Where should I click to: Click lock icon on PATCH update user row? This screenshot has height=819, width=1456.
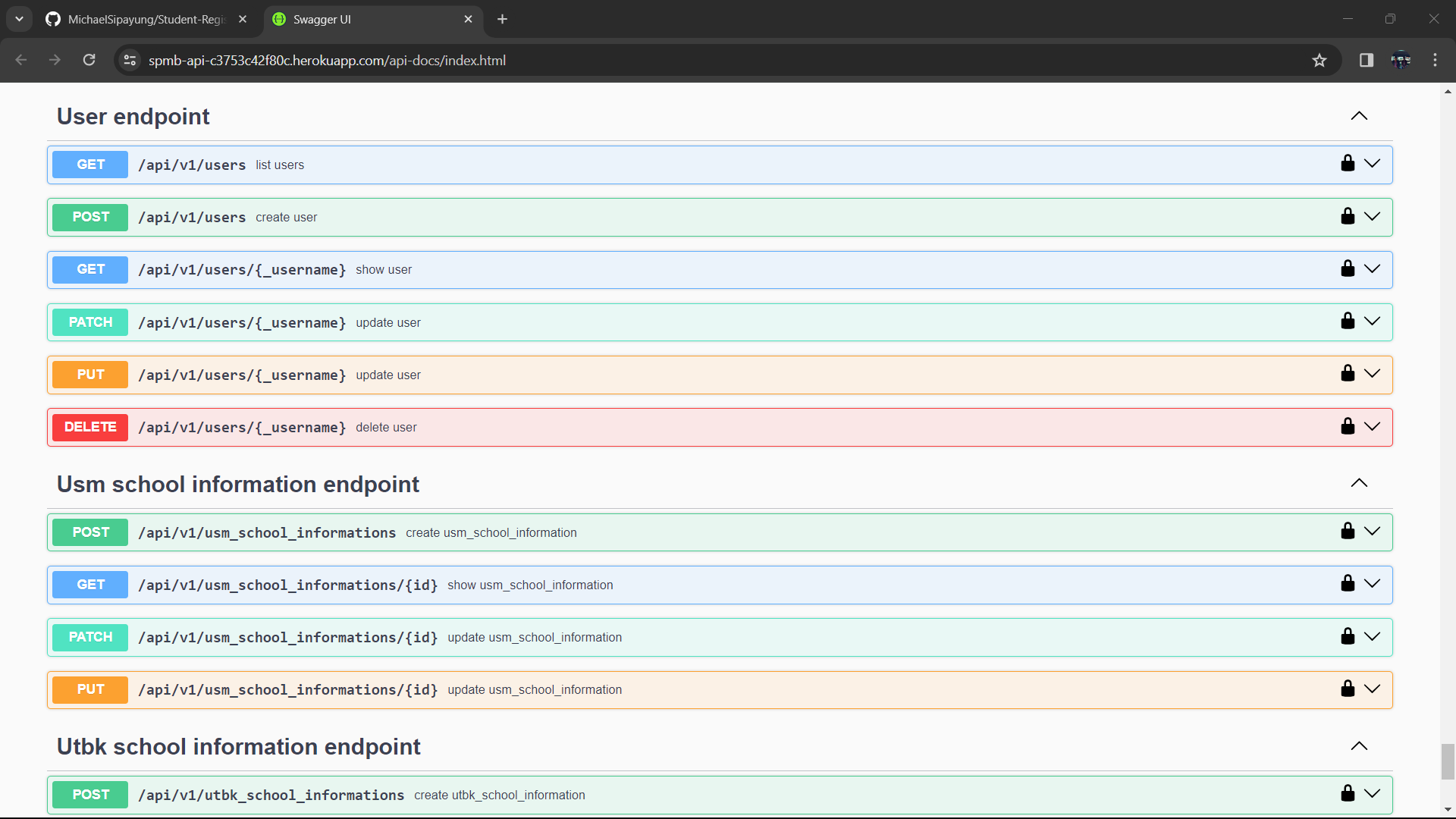point(1348,321)
